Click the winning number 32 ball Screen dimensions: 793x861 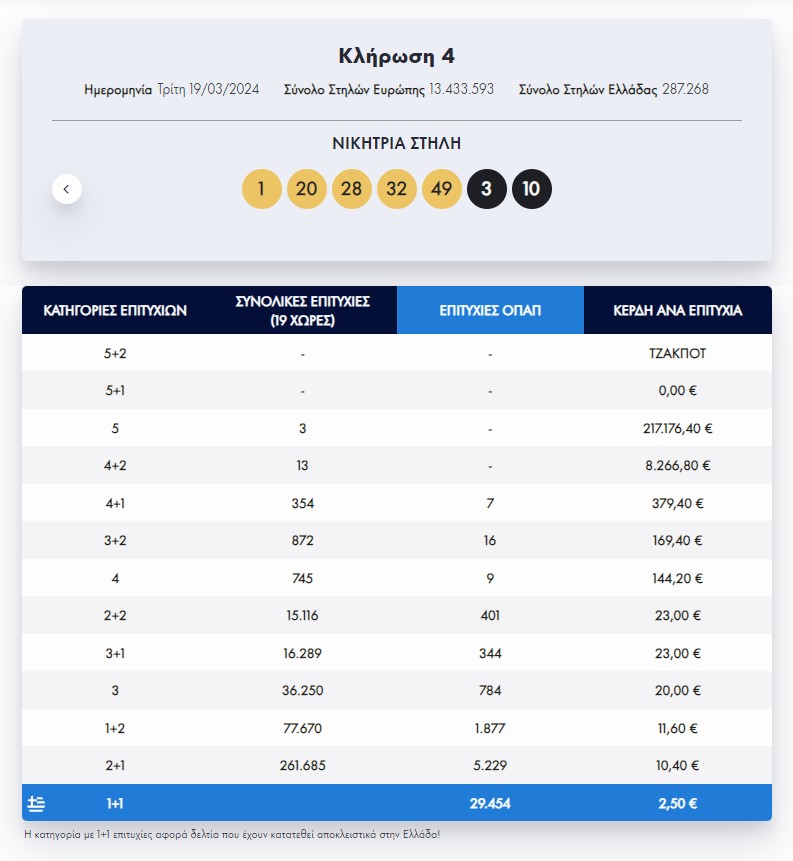point(396,188)
